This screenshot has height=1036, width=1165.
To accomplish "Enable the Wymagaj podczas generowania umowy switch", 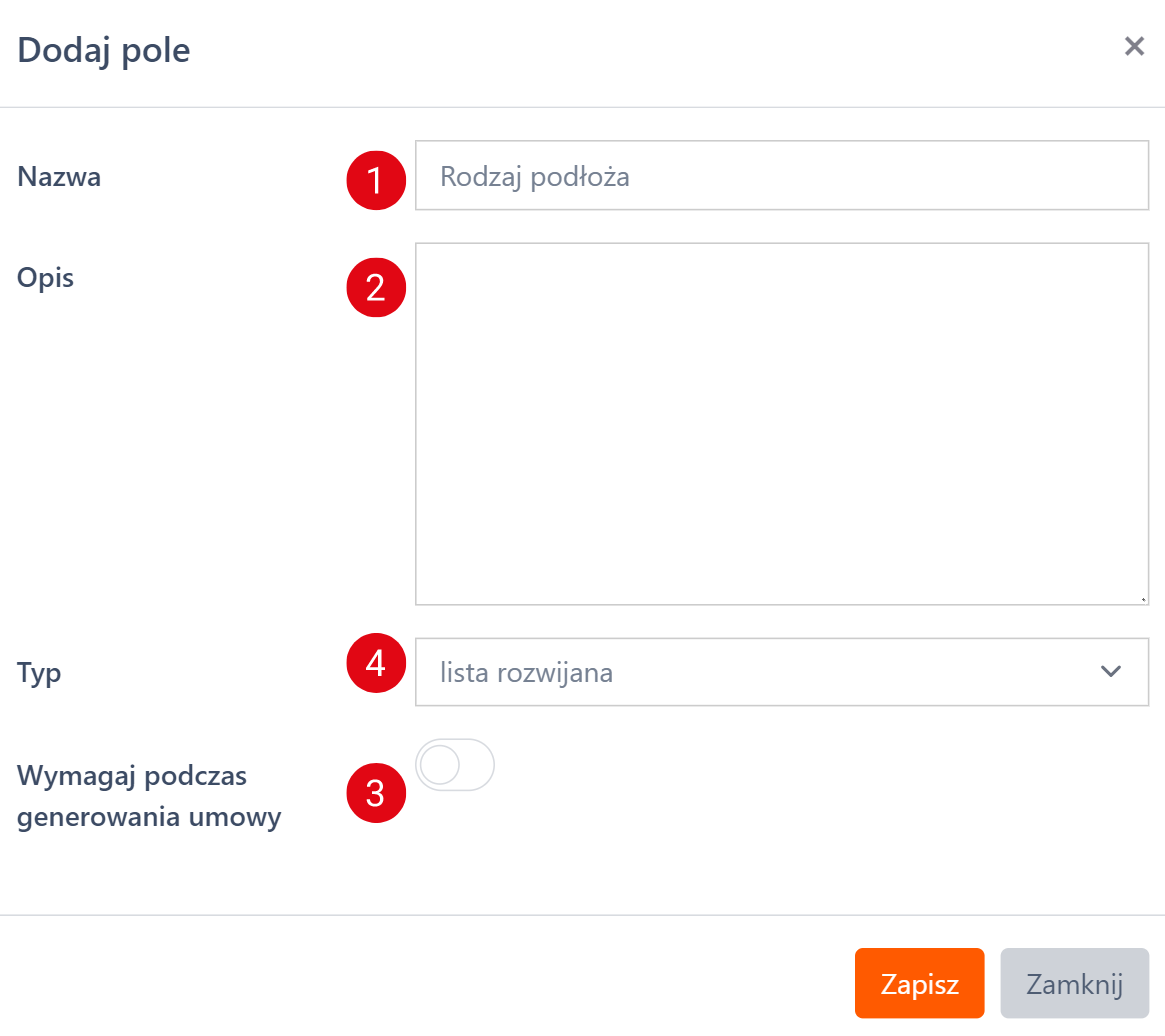I will [455, 766].
